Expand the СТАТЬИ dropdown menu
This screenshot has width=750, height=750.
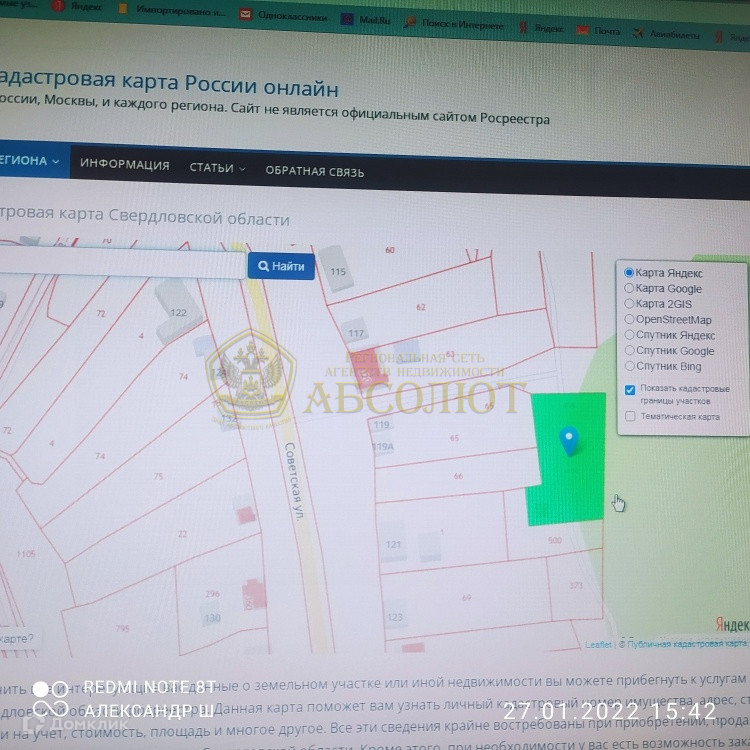[218, 168]
